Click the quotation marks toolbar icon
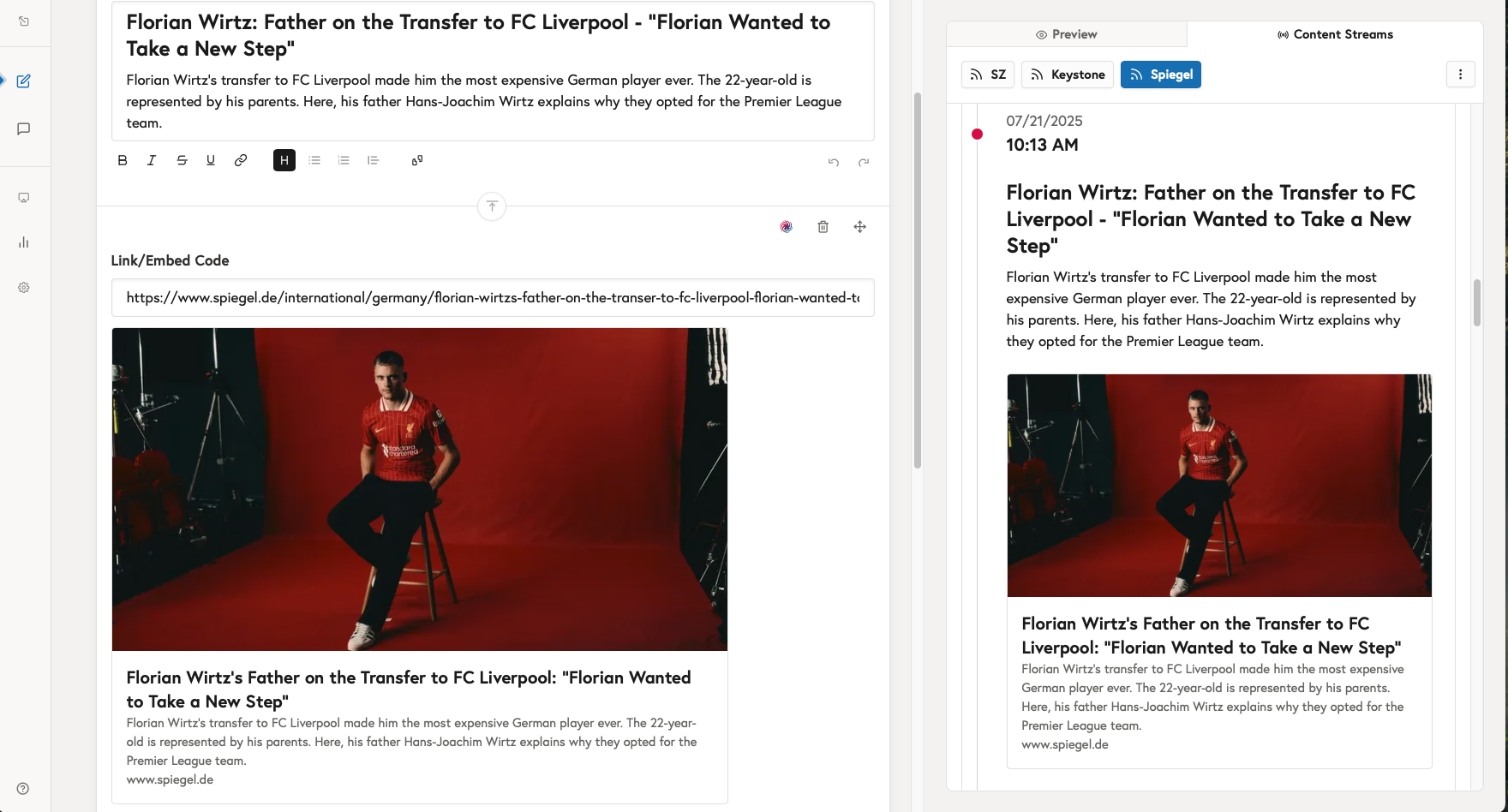The image size is (1508, 812). (417, 160)
